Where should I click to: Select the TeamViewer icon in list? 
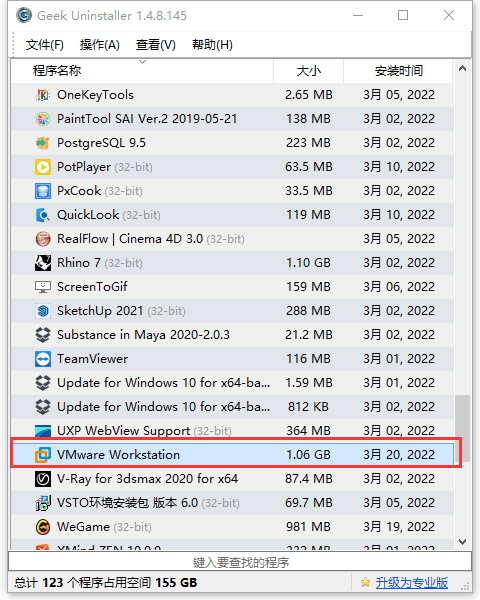[43, 359]
